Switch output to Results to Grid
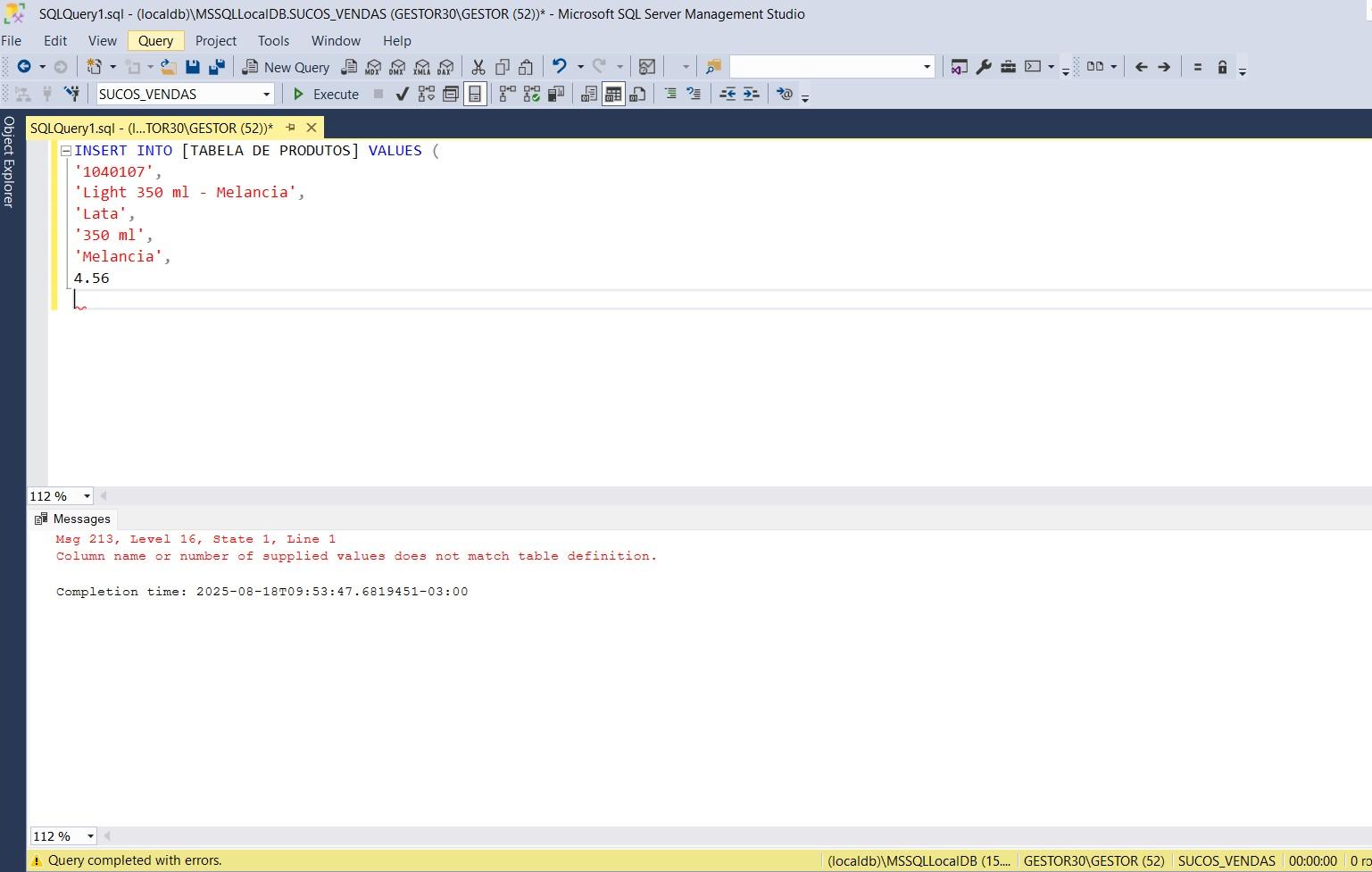Viewport: 1372px width, 872px height. click(x=613, y=94)
